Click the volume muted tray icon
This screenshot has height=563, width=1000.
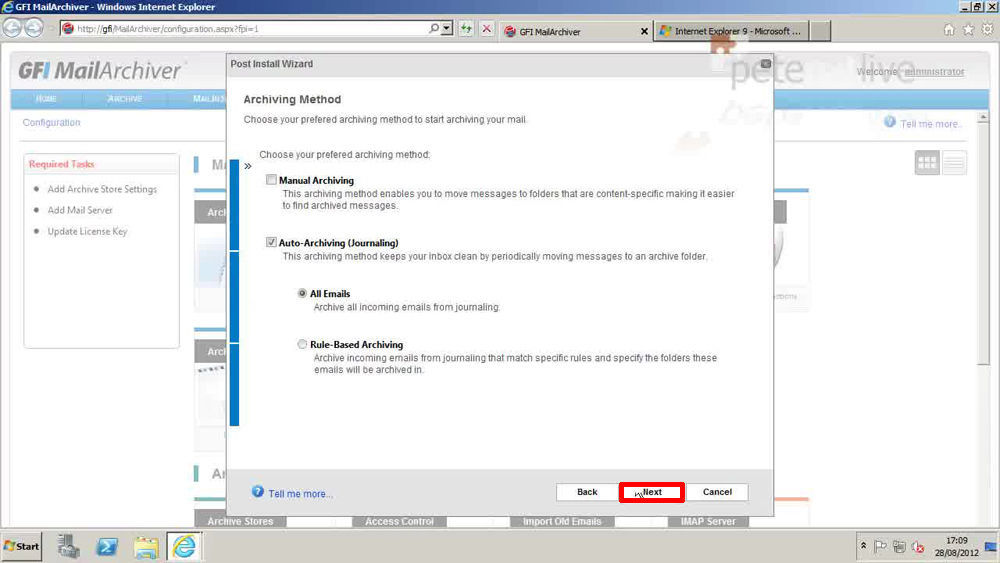point(918,546)
